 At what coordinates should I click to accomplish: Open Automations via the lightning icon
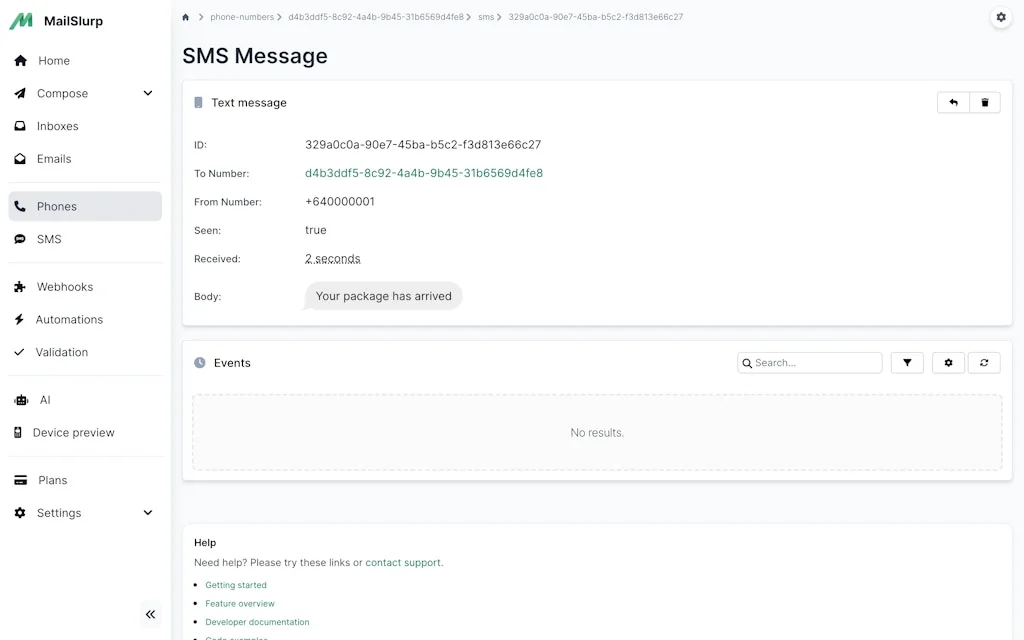(21, 319)
